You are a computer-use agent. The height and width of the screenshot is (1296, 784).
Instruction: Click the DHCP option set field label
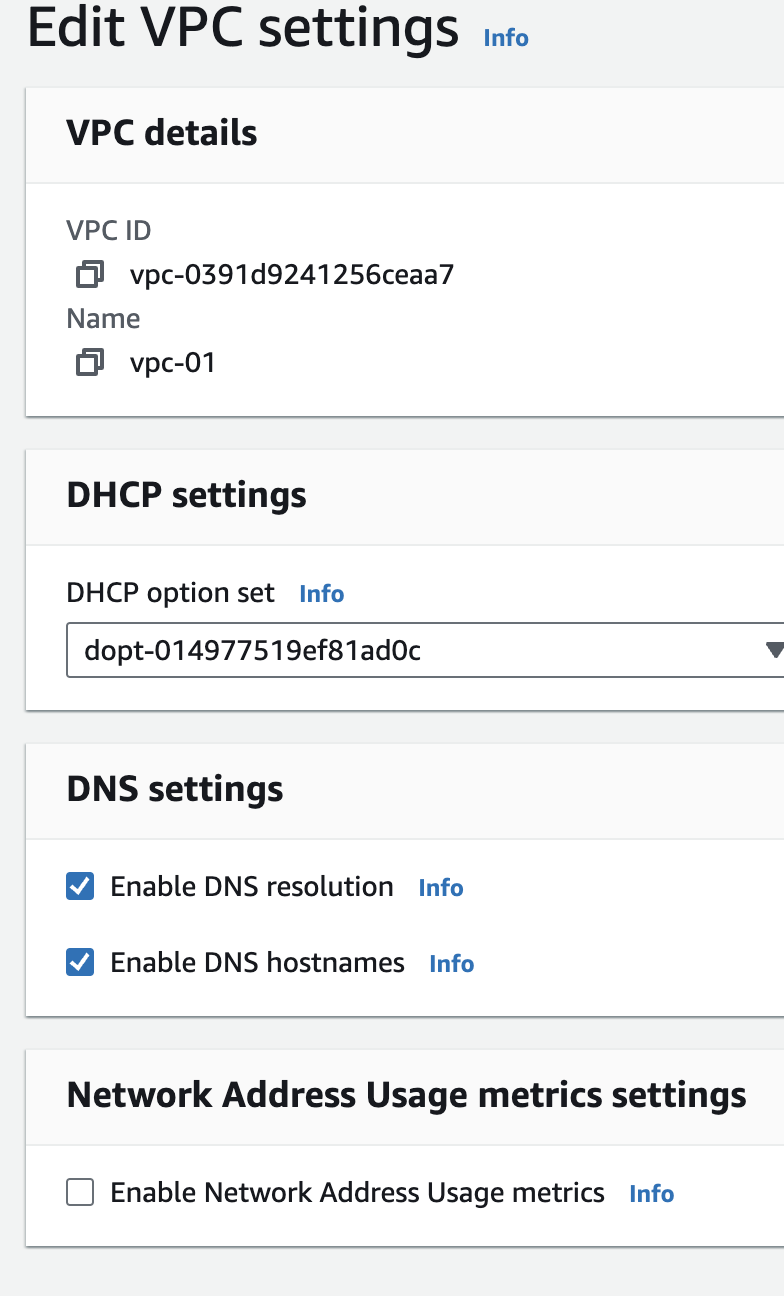click(x=170, y=593)
